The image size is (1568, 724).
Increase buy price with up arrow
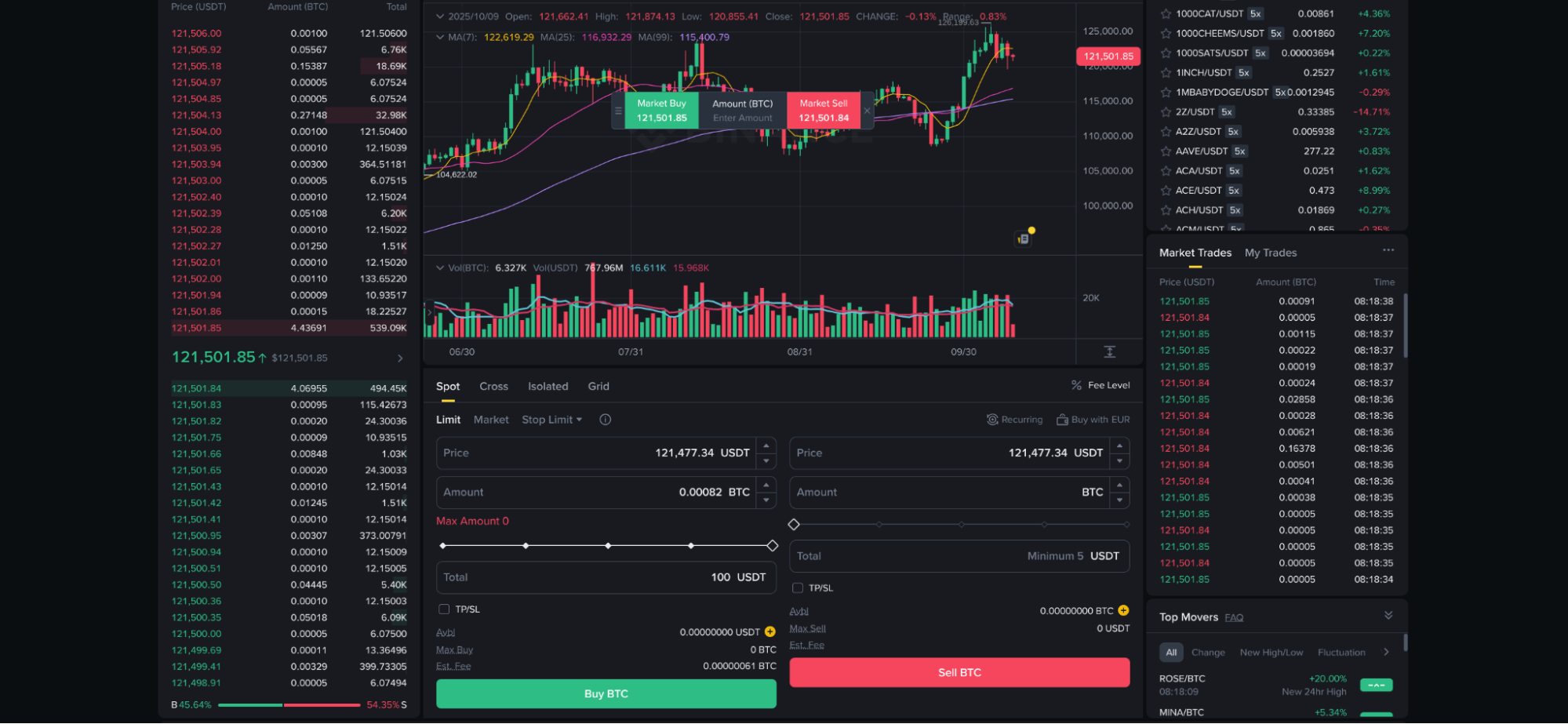766,446
